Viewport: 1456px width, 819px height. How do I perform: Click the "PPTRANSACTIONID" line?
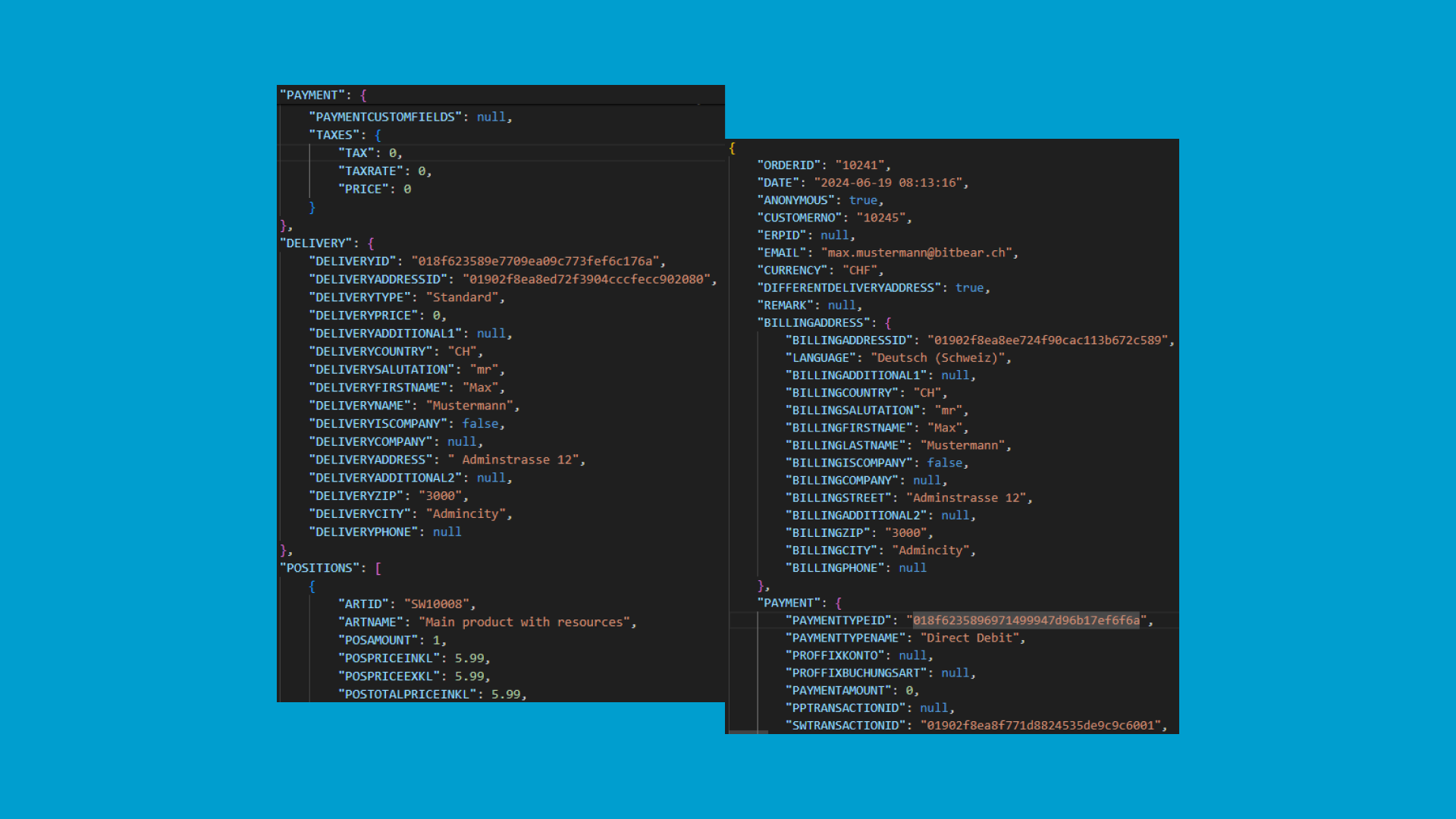coord(870,708)
